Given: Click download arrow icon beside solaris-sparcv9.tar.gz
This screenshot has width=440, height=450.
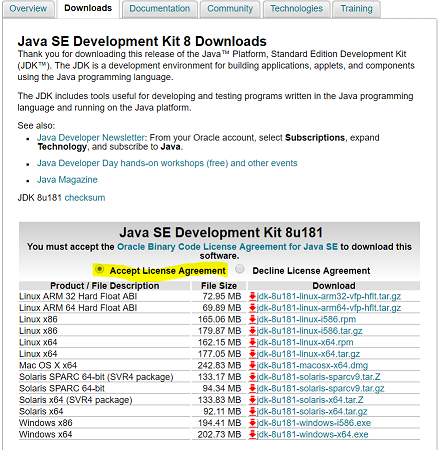Looking at the screenshot, I should point(252,388).
